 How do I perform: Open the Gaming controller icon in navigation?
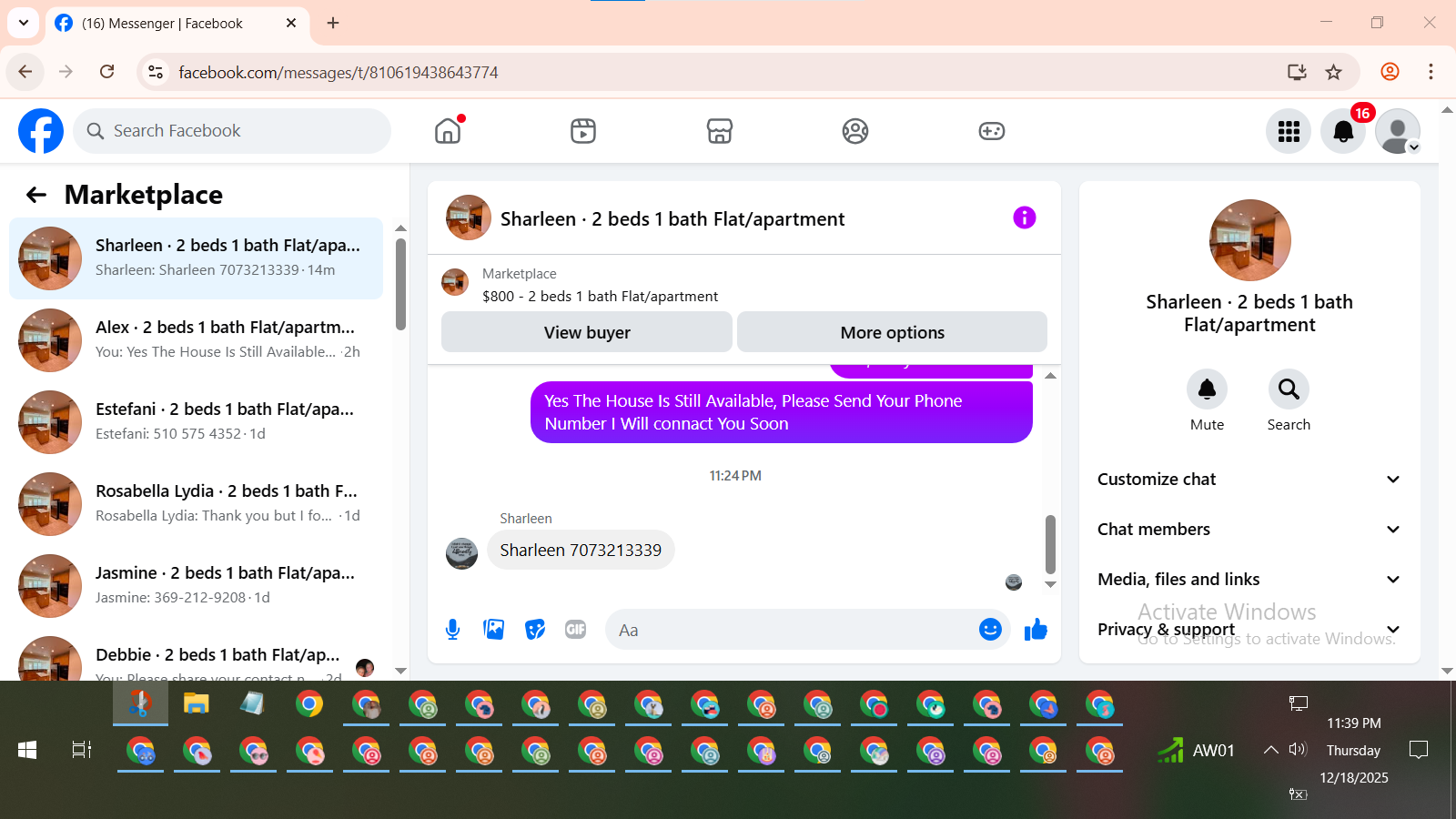coord(992,131)
